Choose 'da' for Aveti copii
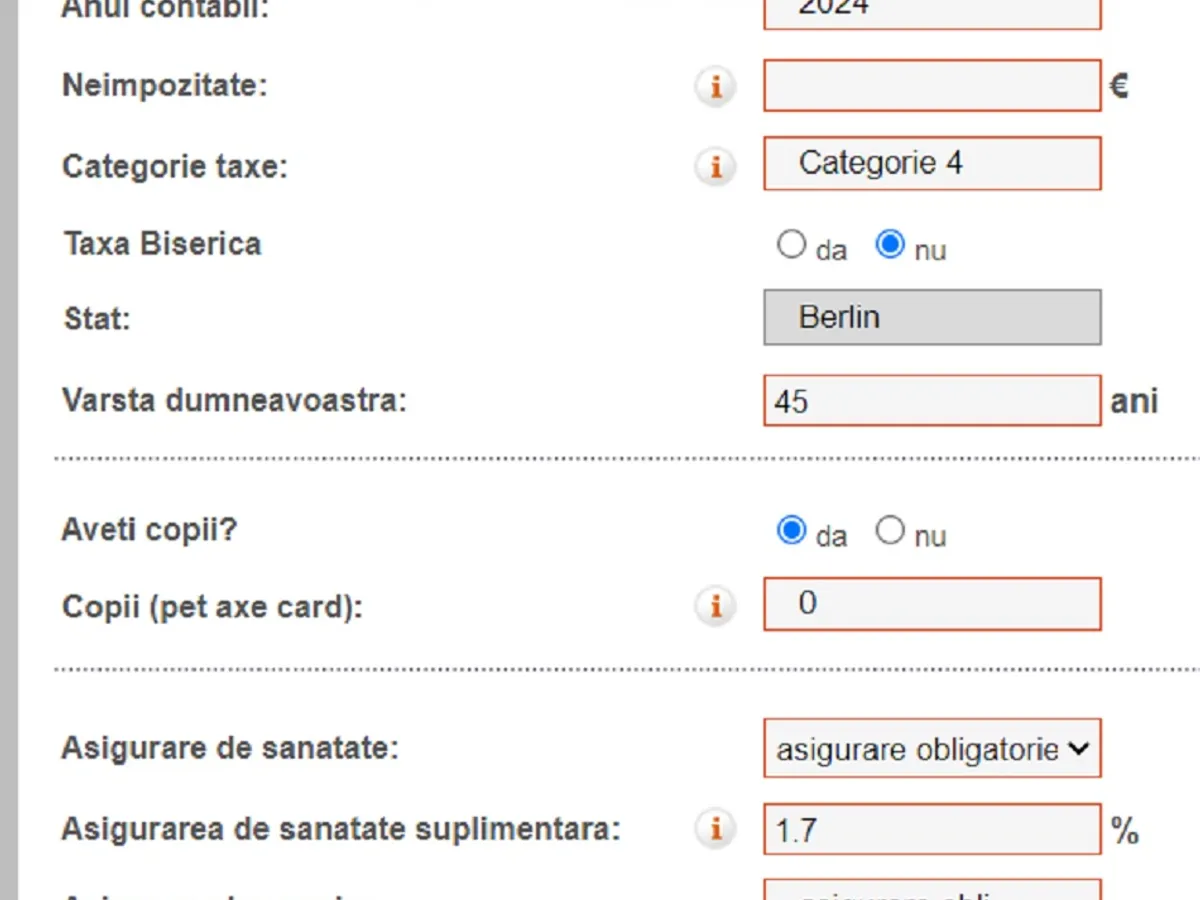 (x=791, y=531)
